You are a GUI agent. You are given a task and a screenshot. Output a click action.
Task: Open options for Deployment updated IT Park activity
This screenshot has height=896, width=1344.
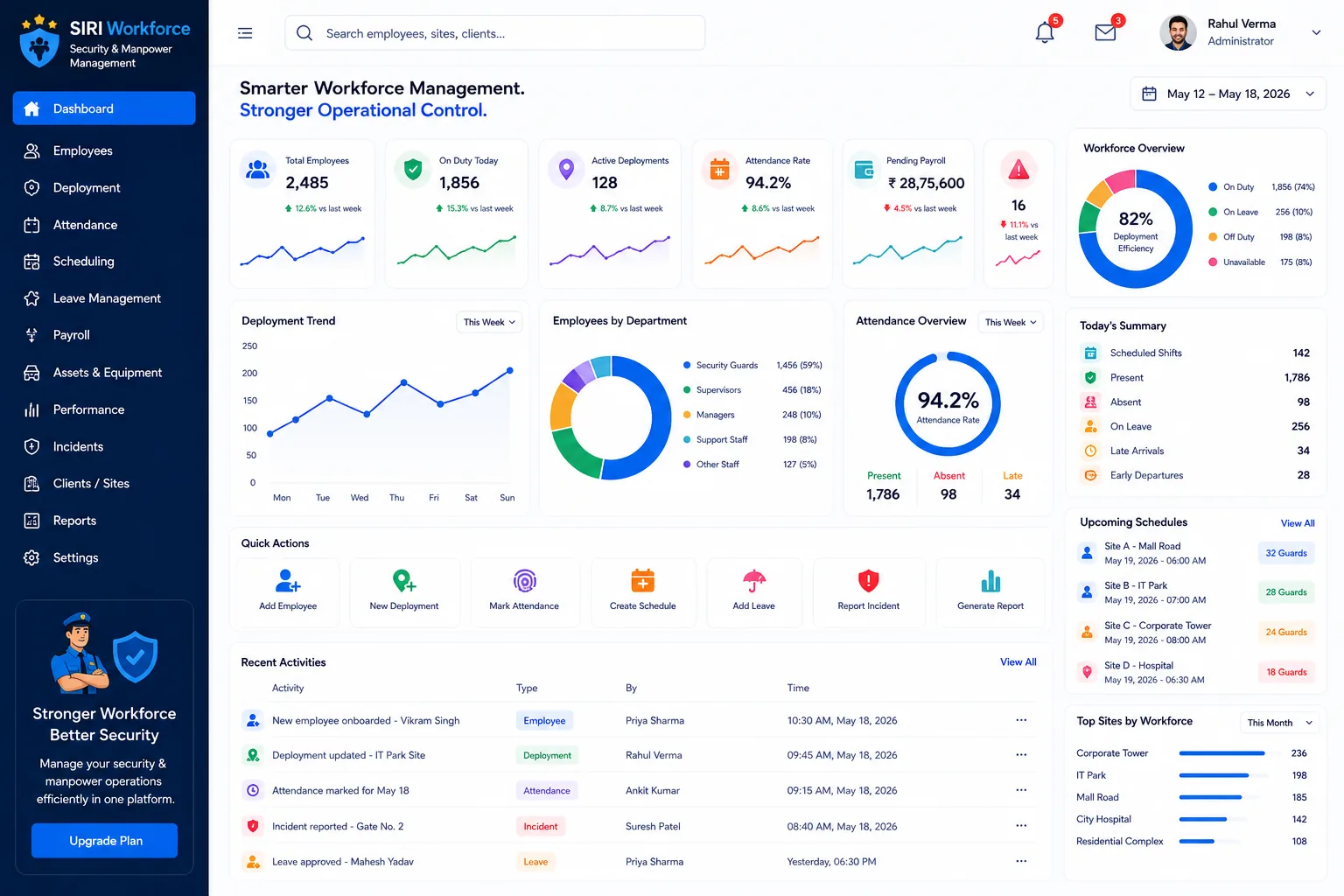(x=1021, y=755)
